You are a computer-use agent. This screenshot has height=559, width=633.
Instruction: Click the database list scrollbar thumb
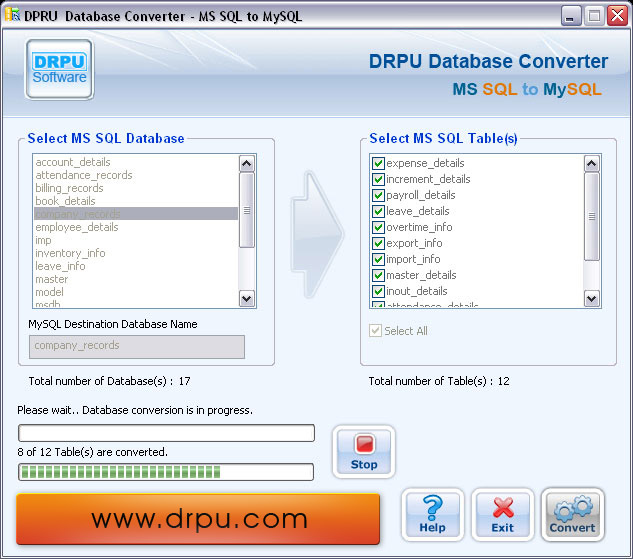[x=247, y=210]
